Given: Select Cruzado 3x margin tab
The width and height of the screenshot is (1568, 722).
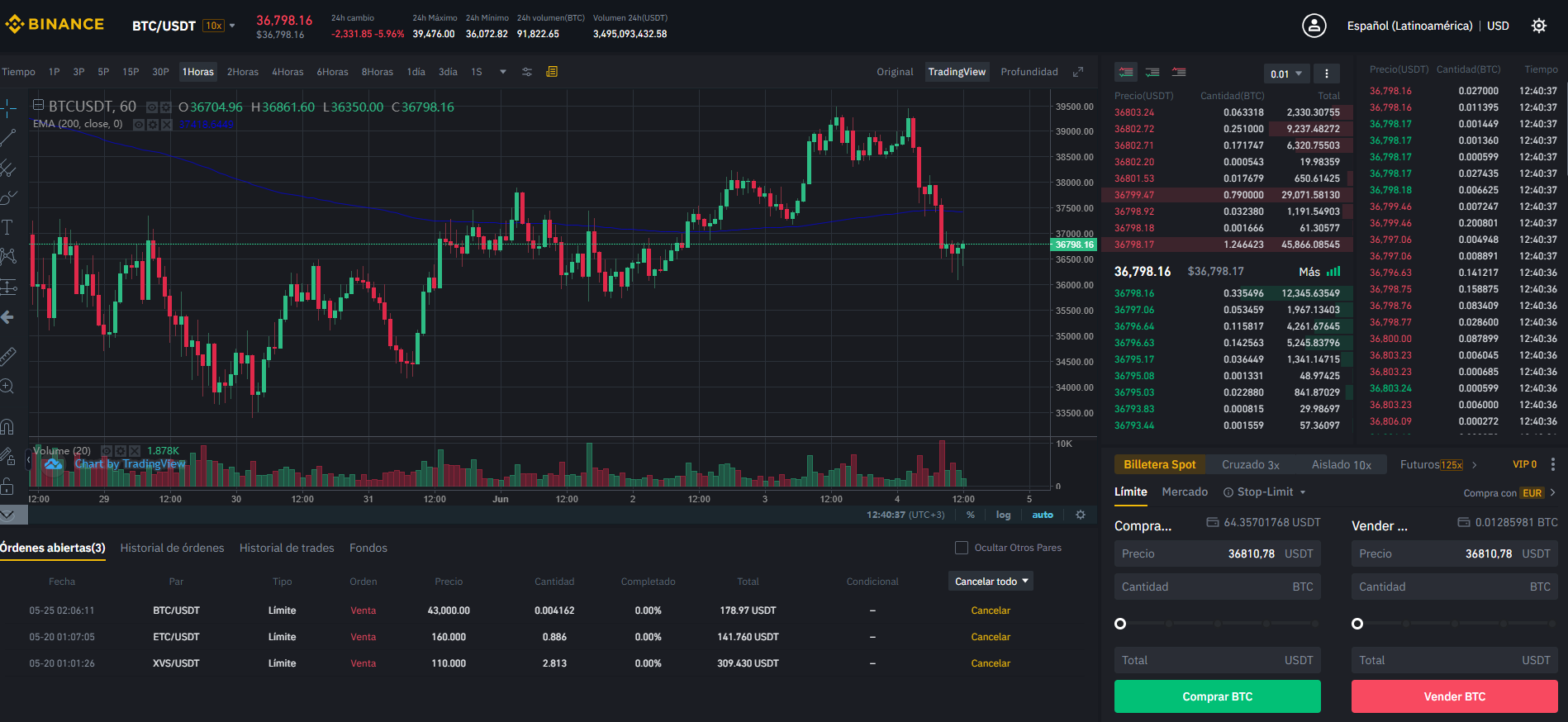Looking at the screenshot, I should point(1251,464).
